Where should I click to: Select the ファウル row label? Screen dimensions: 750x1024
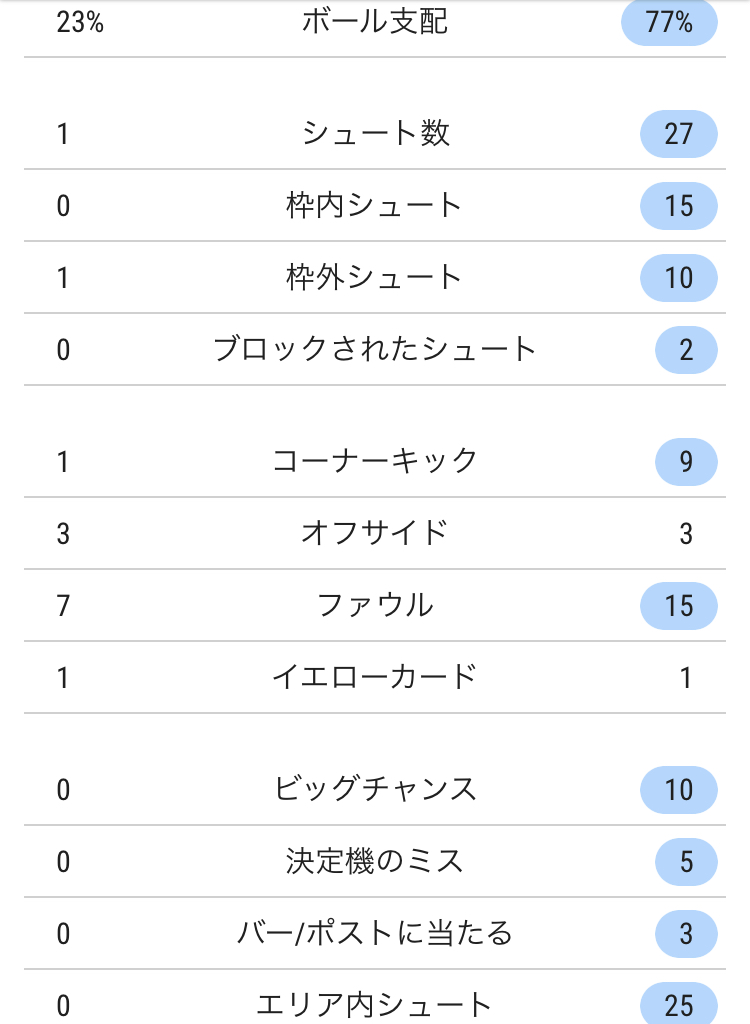click(375, 605)
